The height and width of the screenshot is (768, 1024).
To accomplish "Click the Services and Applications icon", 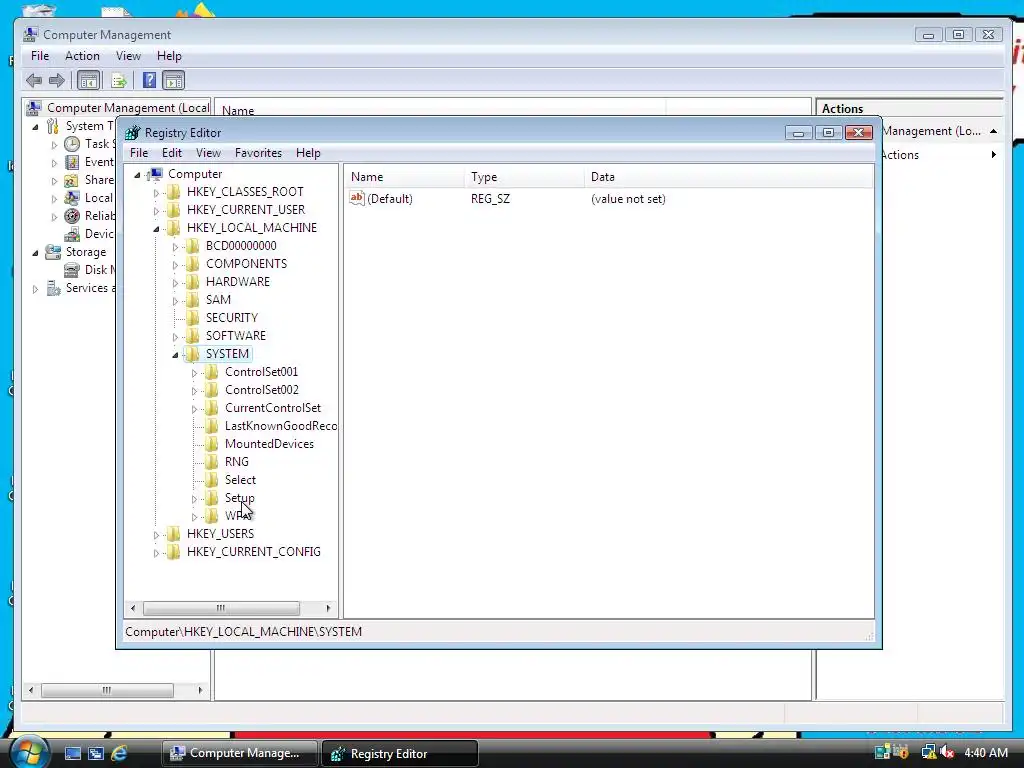I will (53, 288).
